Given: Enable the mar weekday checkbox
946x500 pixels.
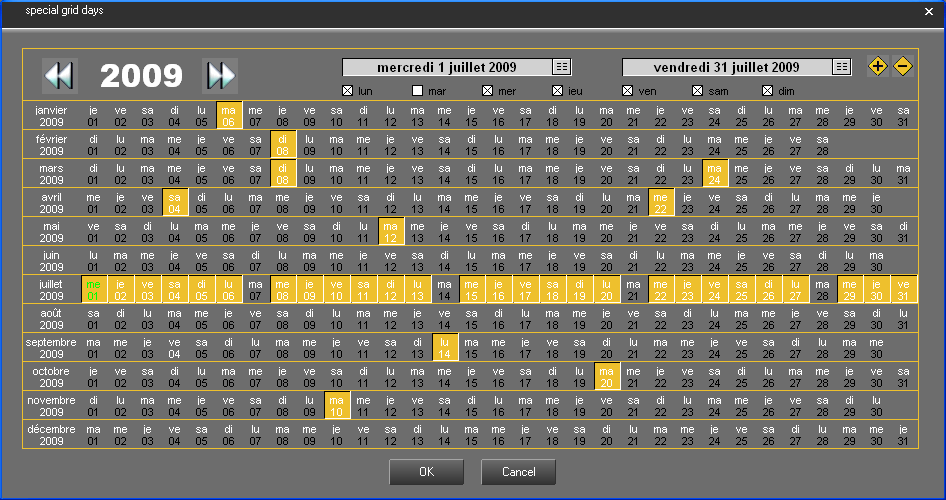Looking at the screenshot, I should click(x=418, y=91).
